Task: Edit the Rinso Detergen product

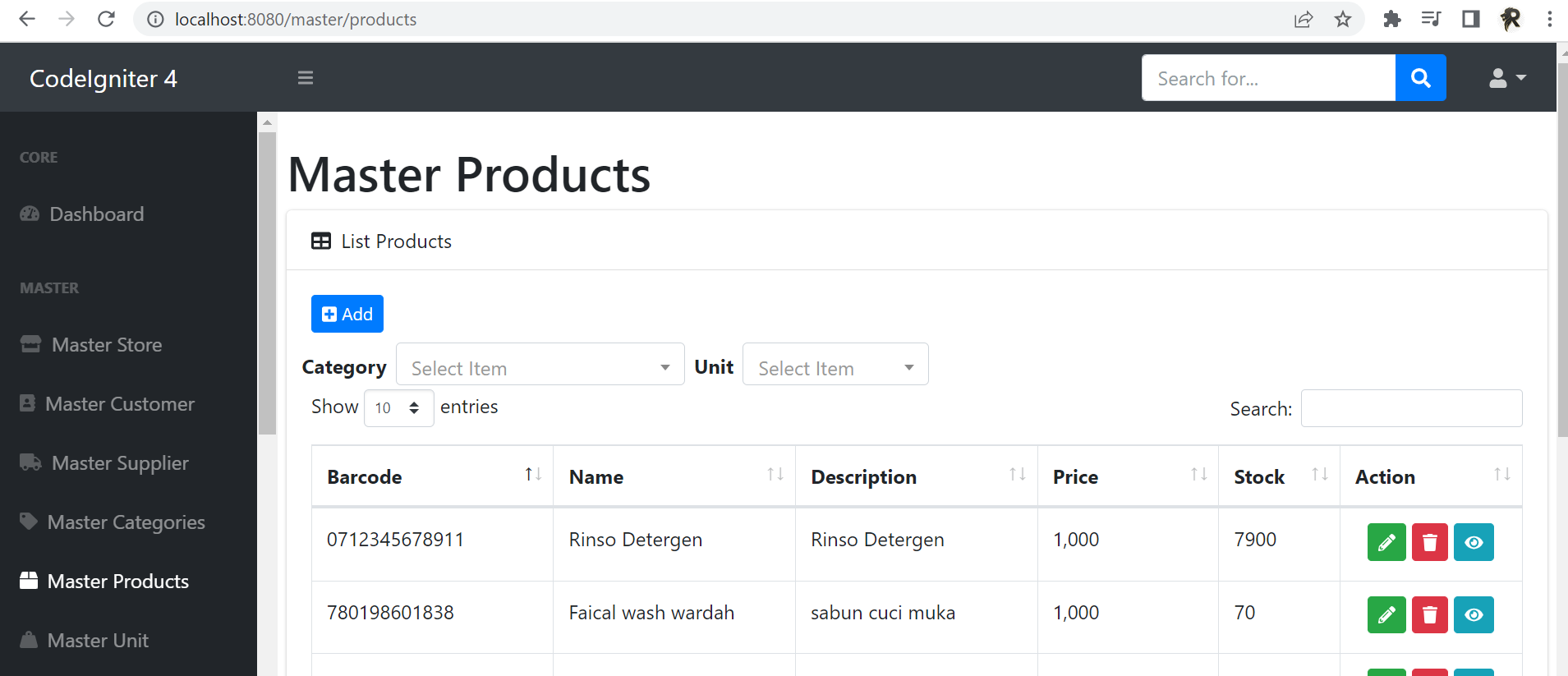Action: coord(1386,542)
